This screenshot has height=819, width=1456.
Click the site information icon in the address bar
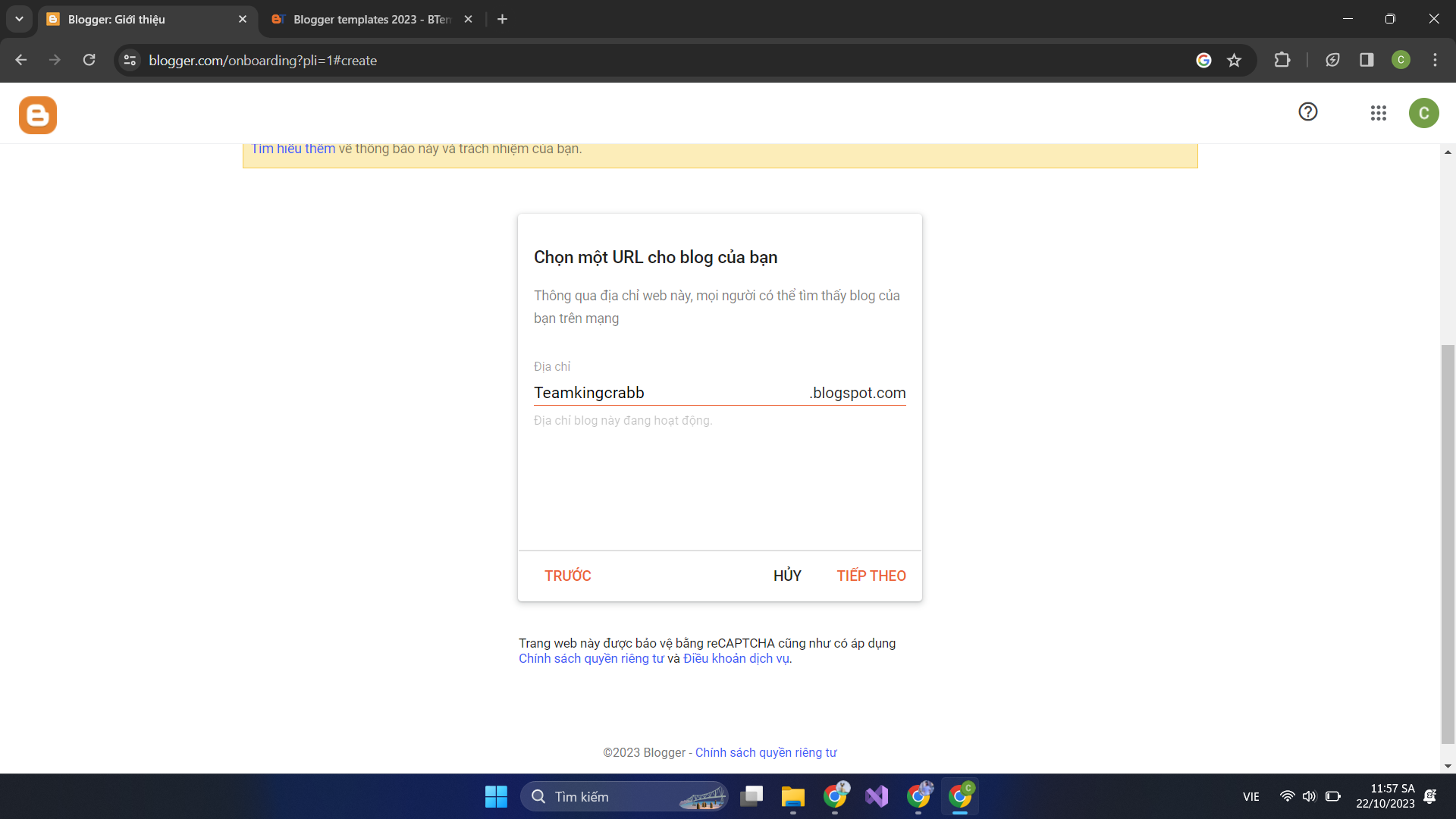click(130, 61)
